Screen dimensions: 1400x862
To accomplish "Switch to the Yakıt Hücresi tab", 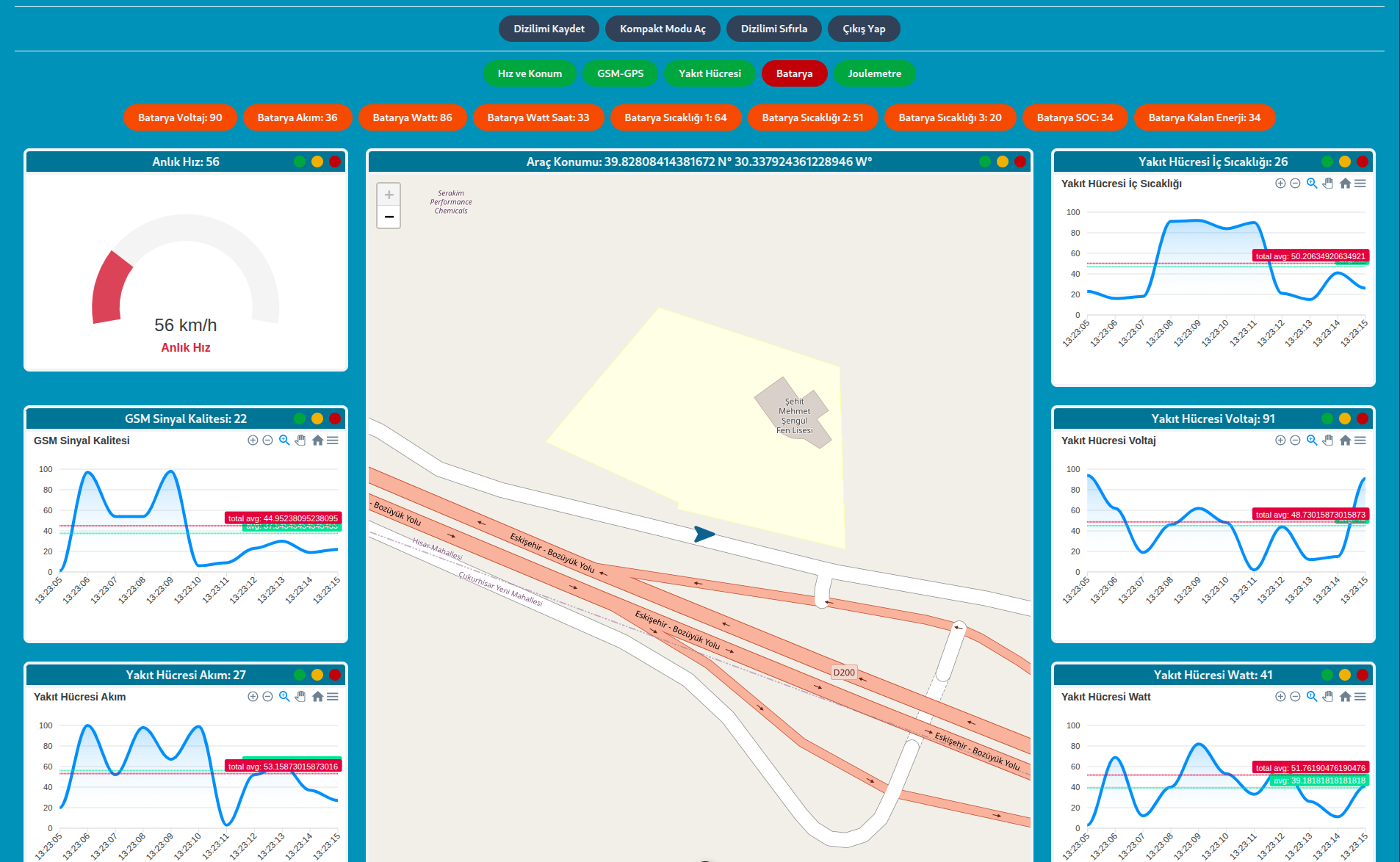I will [710, 73].
